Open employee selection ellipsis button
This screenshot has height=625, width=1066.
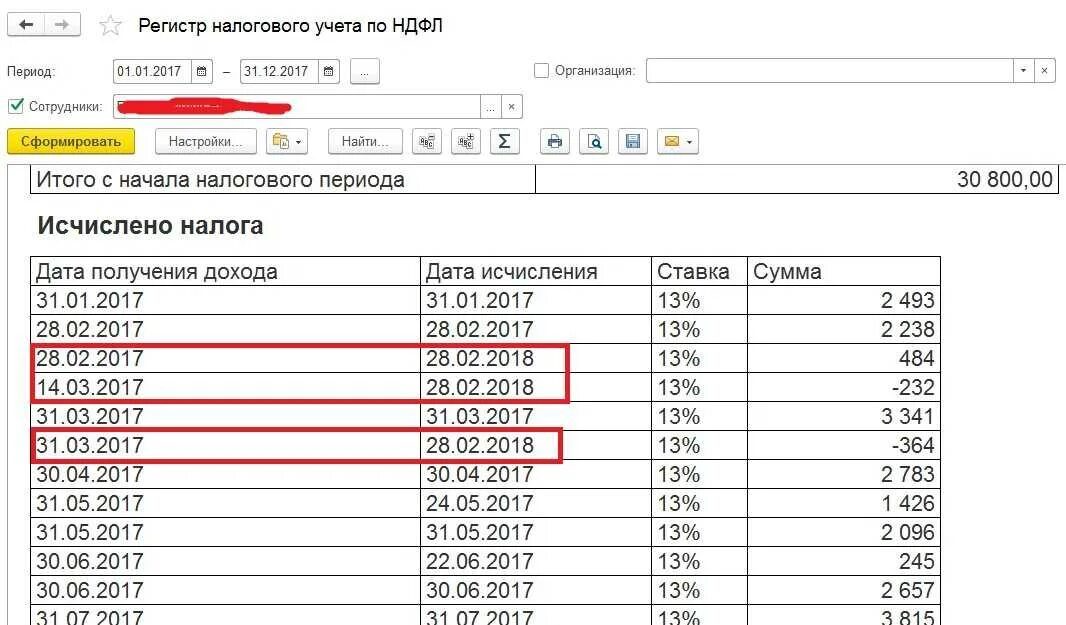(490, 107)
